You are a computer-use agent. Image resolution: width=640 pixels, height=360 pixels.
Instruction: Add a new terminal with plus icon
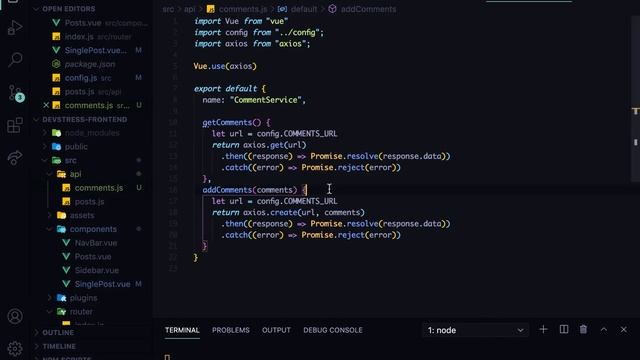click(x=543, y=329)
